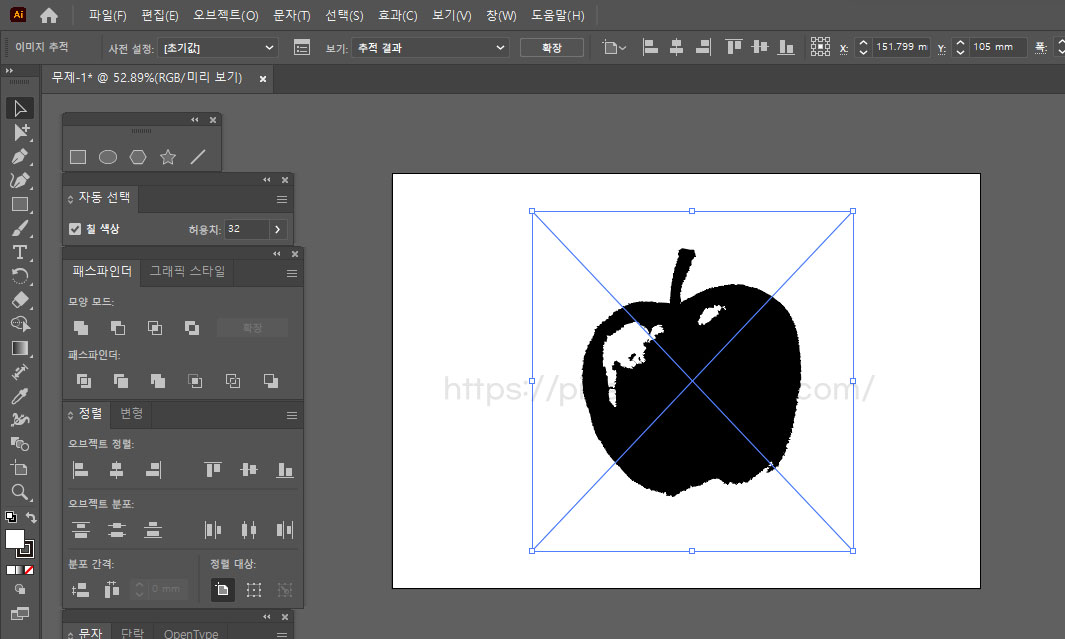The height and width of the screenshot is (639, 1065).
Task: Open the artboard alignment dropdown in control bar
Action: tap(614, 48)
